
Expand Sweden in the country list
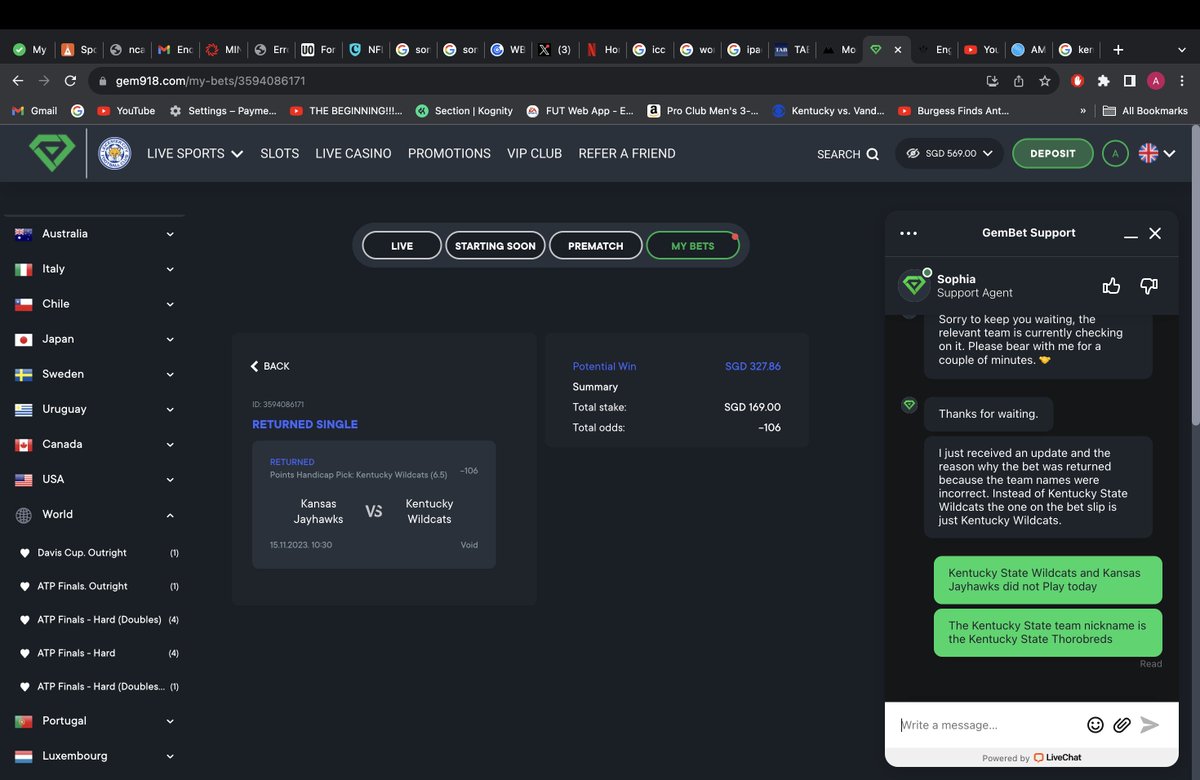(x=95, y=374)
